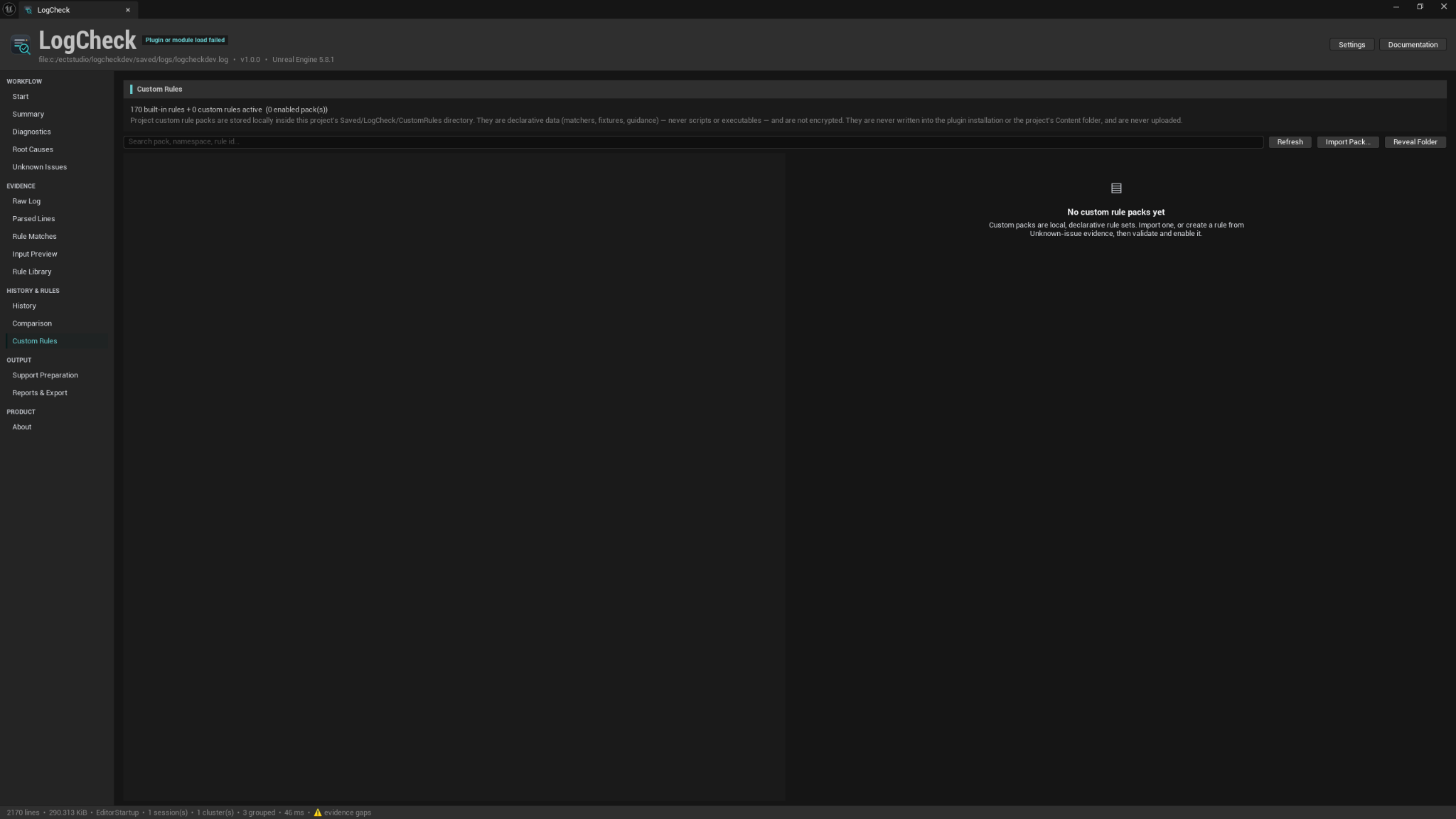The width and height of the screenshot is (1456, 819).
Task: Go to Start in workflow sidebar
Action: coord(57,97)
